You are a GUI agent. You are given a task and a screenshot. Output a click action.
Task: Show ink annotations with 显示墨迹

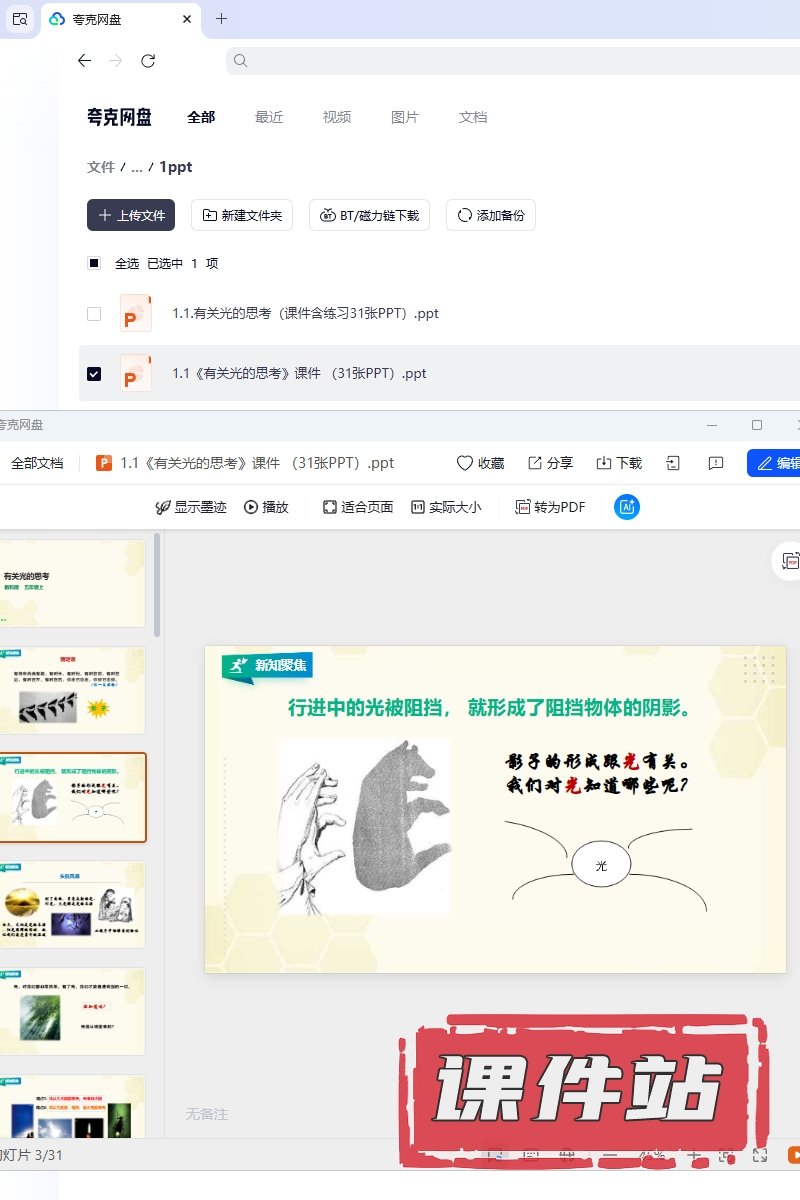[x=190, y=507]
